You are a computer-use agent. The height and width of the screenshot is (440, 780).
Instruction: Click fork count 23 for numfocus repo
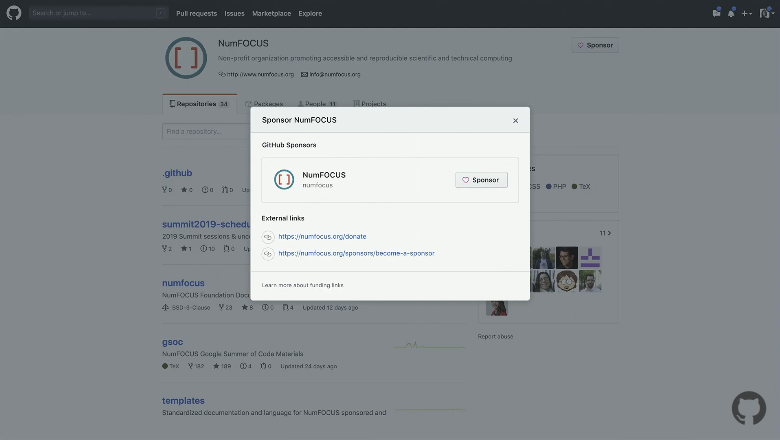point(225,308)
